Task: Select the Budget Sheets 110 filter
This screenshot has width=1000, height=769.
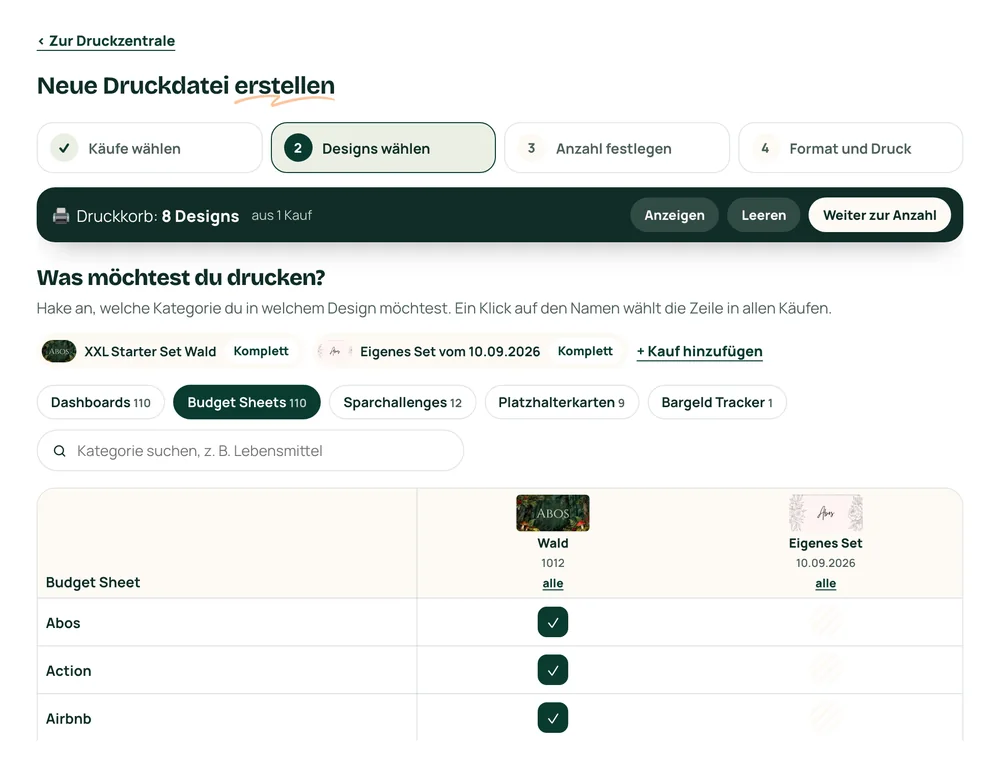Action: [247, 402]
